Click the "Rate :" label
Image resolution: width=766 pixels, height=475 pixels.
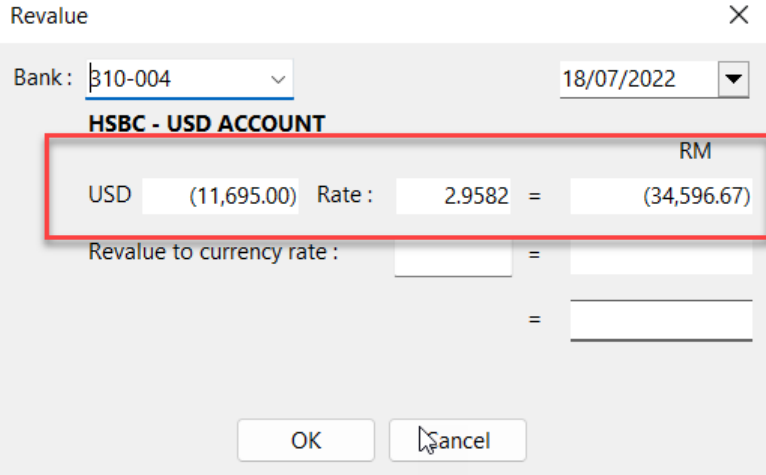pos(345,195)
